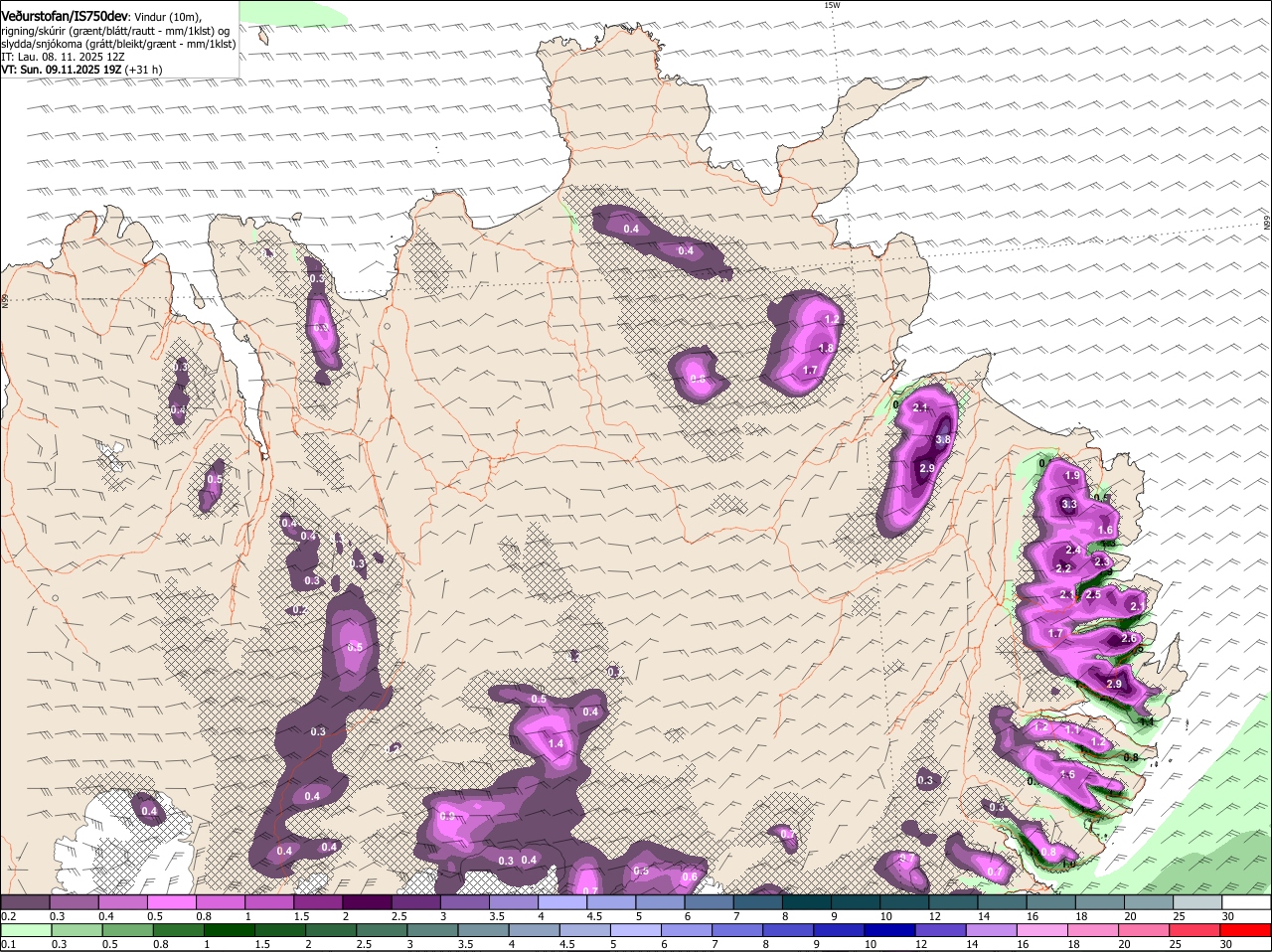Click the 15W longitude label

(832, 6)
